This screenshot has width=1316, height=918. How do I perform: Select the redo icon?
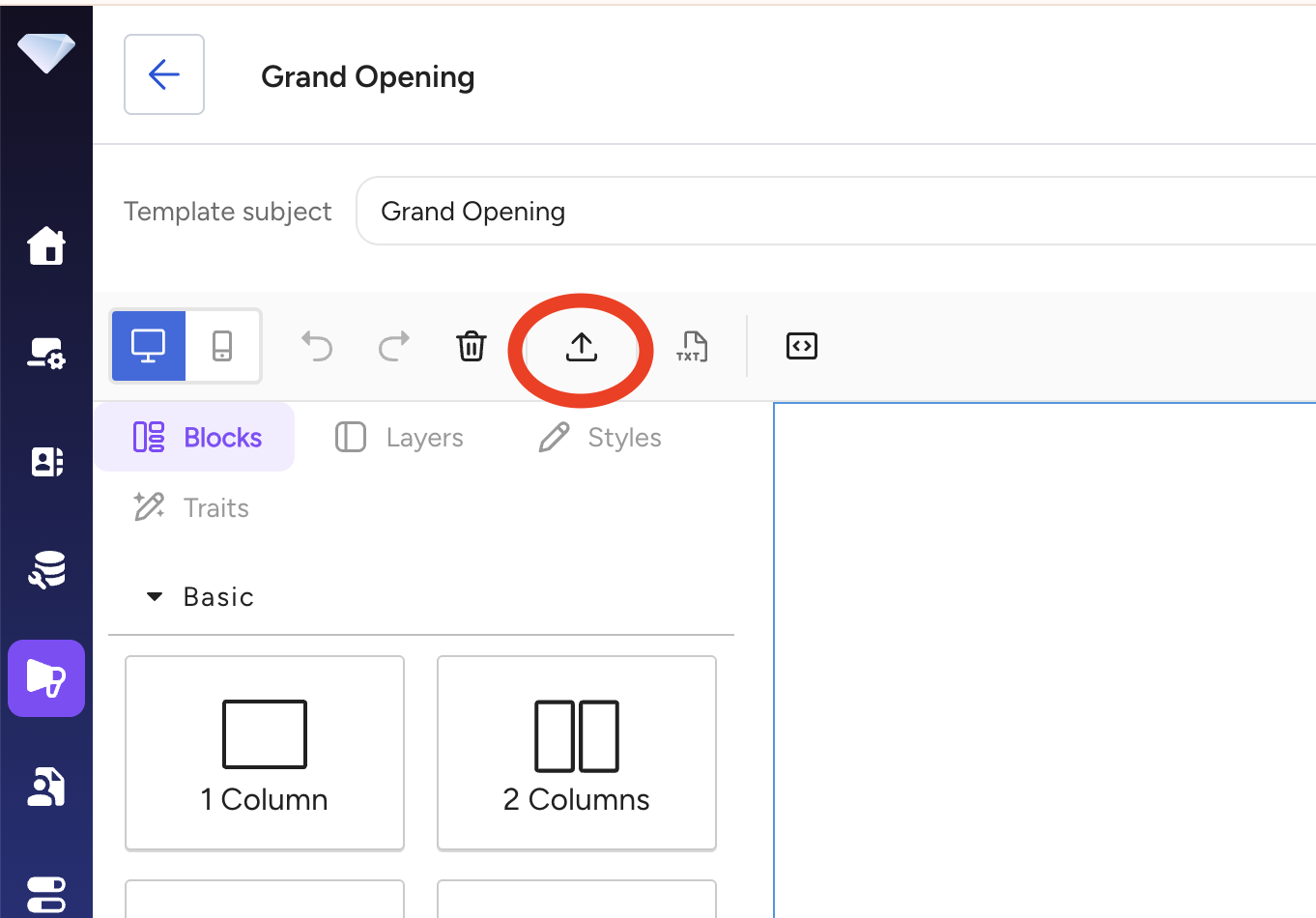(x=393, y=346)
